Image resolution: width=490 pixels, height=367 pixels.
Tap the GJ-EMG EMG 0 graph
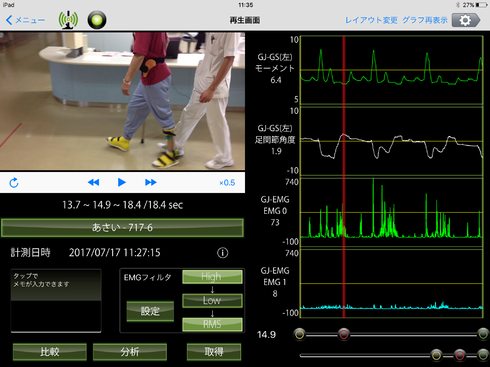pyautogui.click(x=392, y=212)
